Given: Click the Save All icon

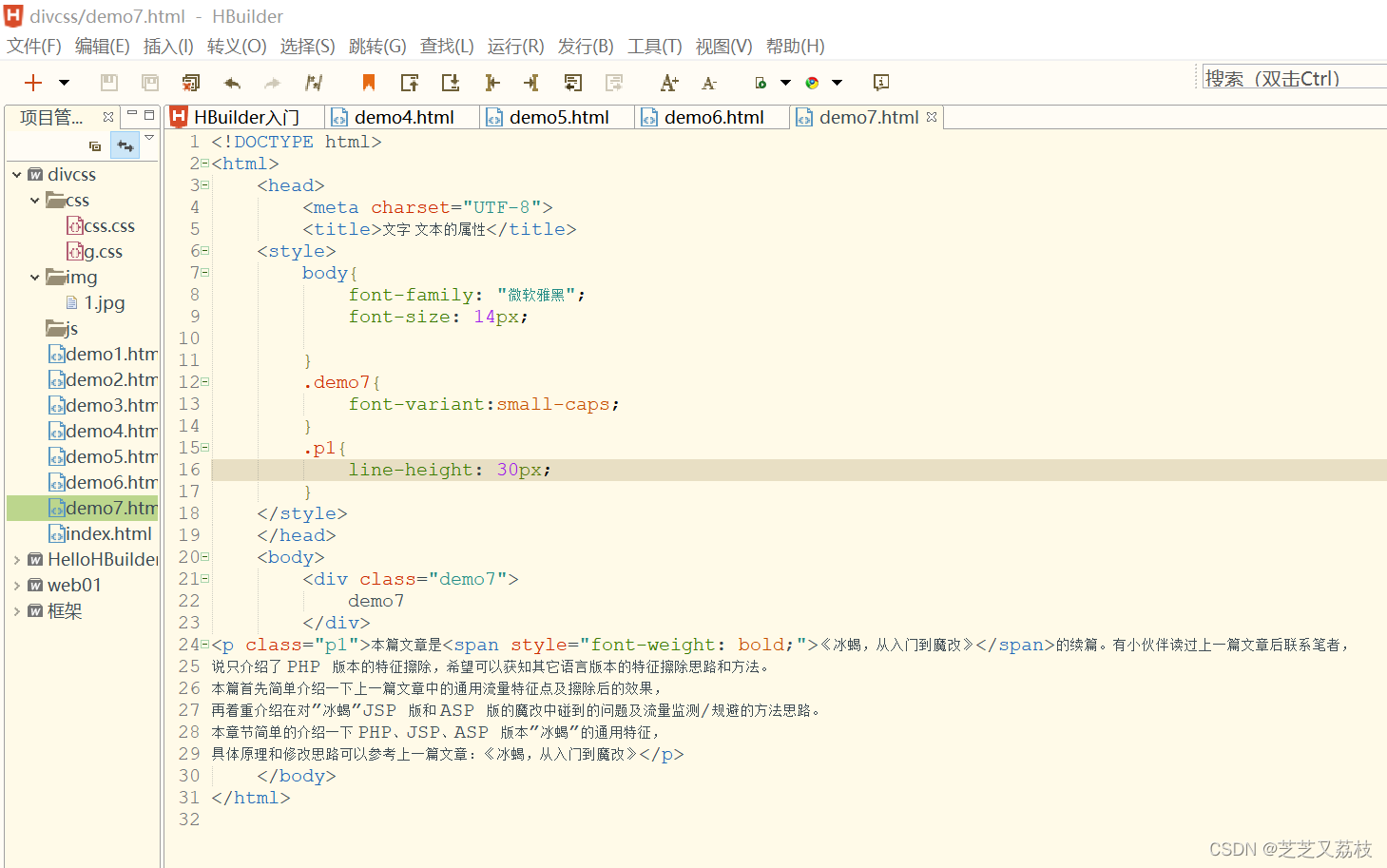Looking at the screenshot, I should [150, 83].
